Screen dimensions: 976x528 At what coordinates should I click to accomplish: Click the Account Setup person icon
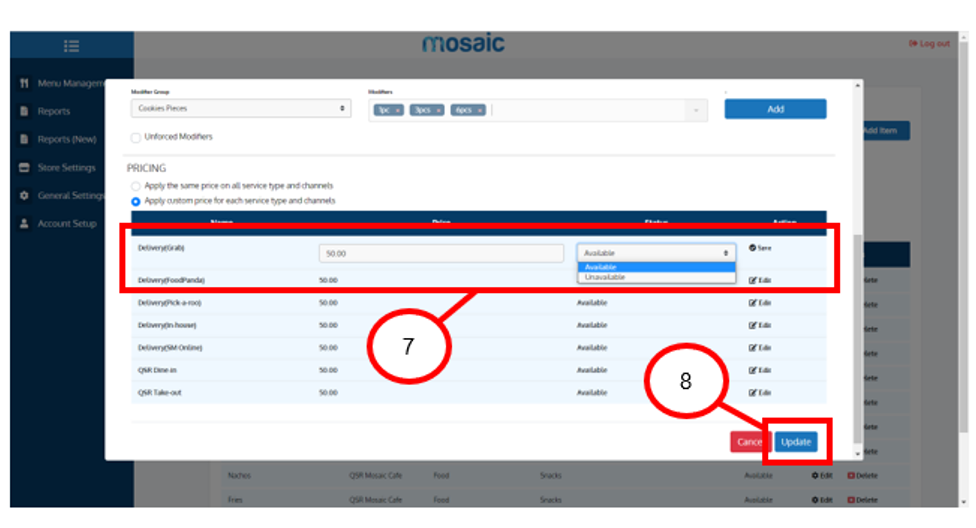pos(24,224)
